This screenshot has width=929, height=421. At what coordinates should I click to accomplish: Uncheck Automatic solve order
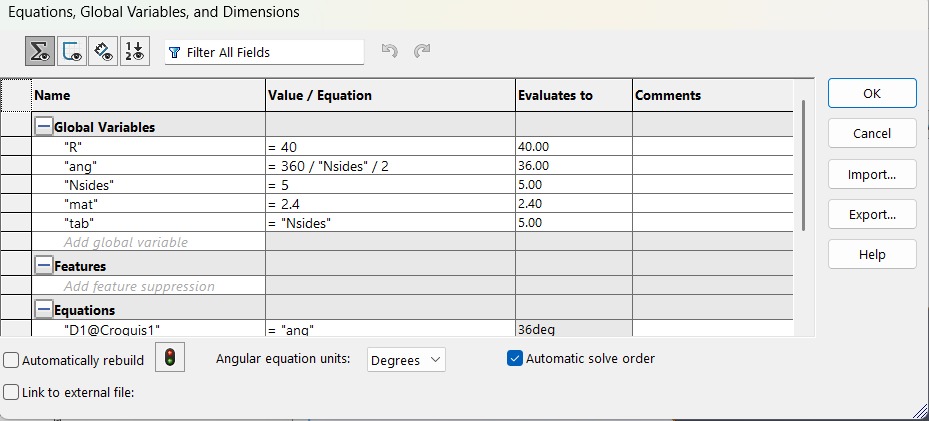tap(516, 358)
